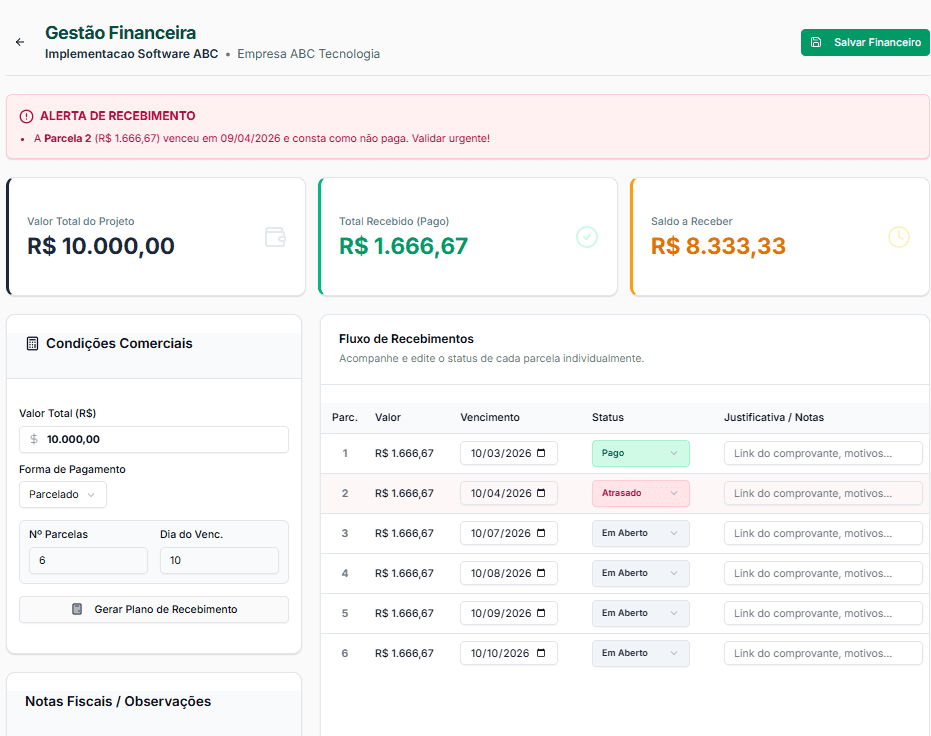The height and width of the screenshot is (736, 931).
Task: Click Valor Total do Projeto label
Action: [x=81, y=221]
